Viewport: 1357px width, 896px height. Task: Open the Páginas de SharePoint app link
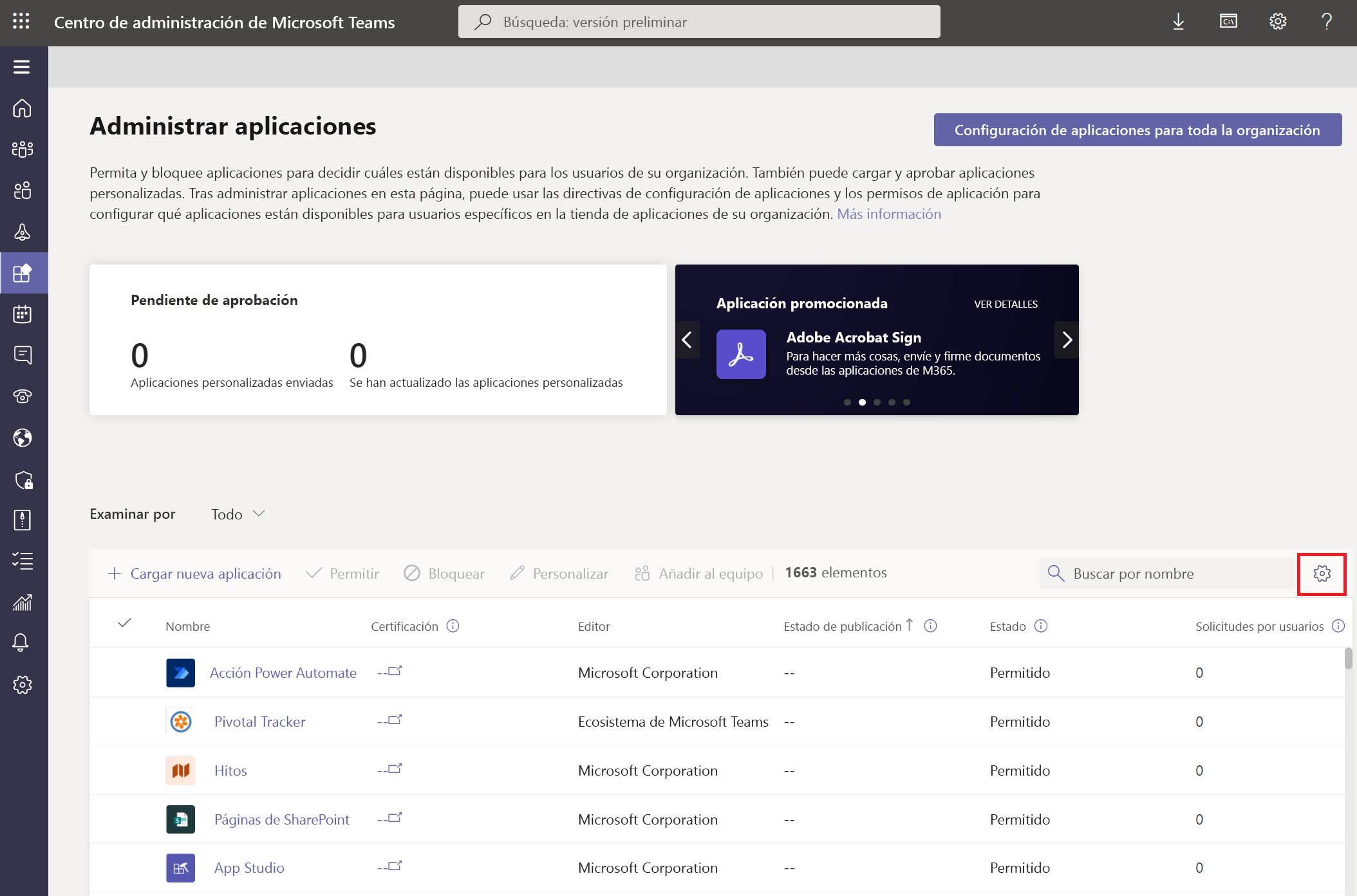282,819
